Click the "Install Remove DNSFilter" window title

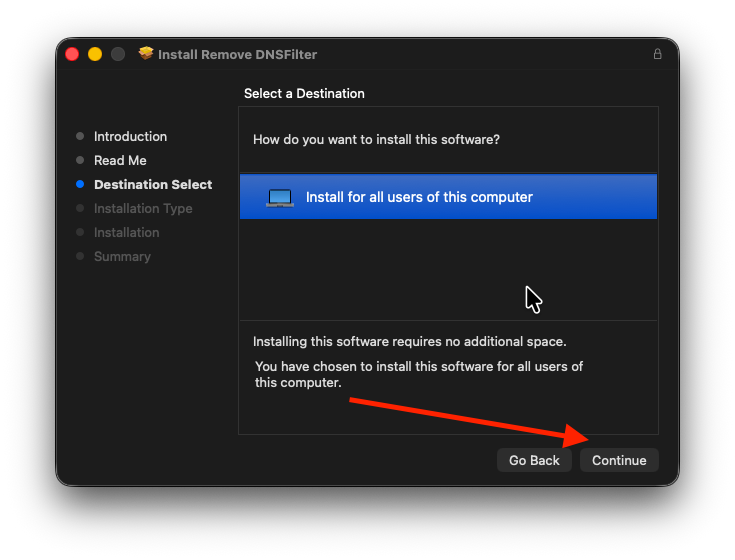tap(238, 54)
